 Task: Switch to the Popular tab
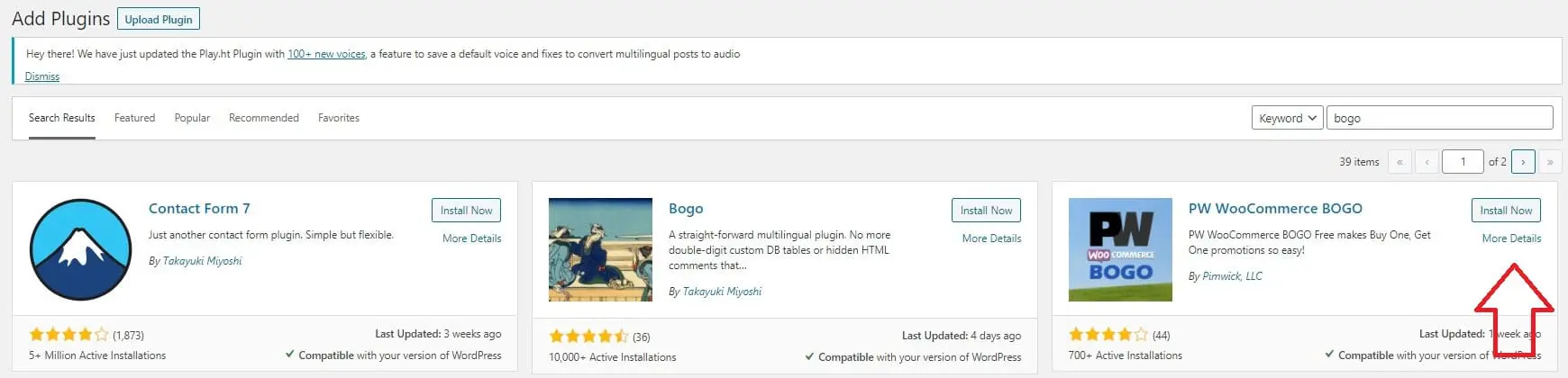pyautogui.click(x=192, y=118)
